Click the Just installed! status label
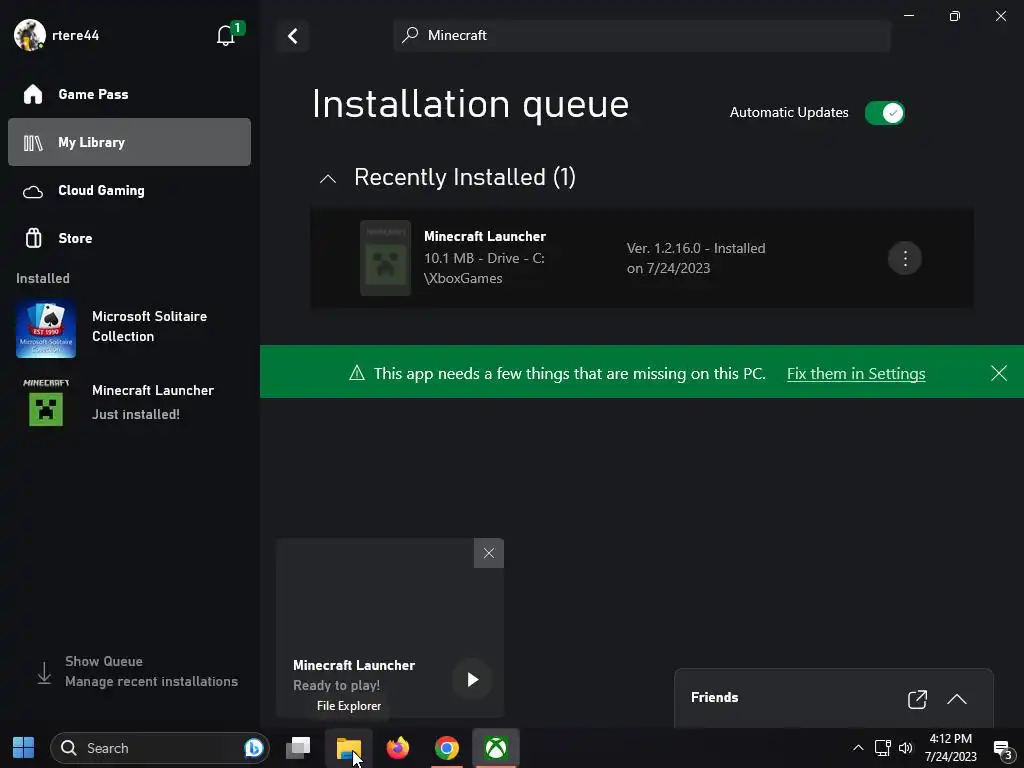Image resolution: width=1024 pixels, height=768 pixels. coord(136,414)
